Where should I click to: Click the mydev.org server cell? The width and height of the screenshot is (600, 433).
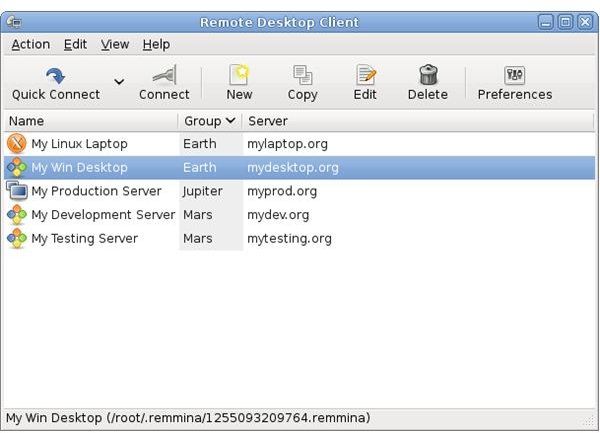pyautogui.click(x=278, y=215)
